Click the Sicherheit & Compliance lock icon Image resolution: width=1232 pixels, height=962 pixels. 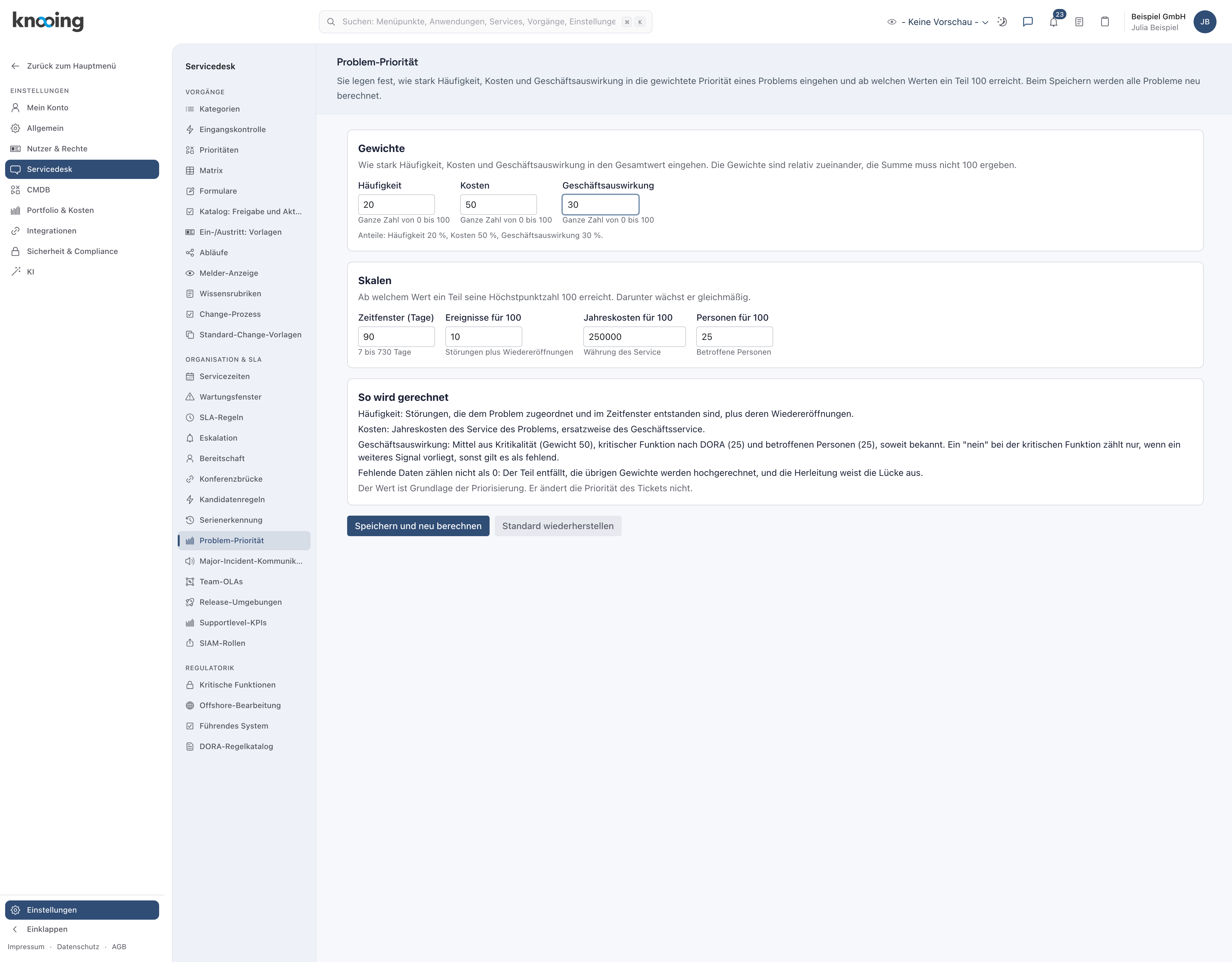[x=16, y=251]
